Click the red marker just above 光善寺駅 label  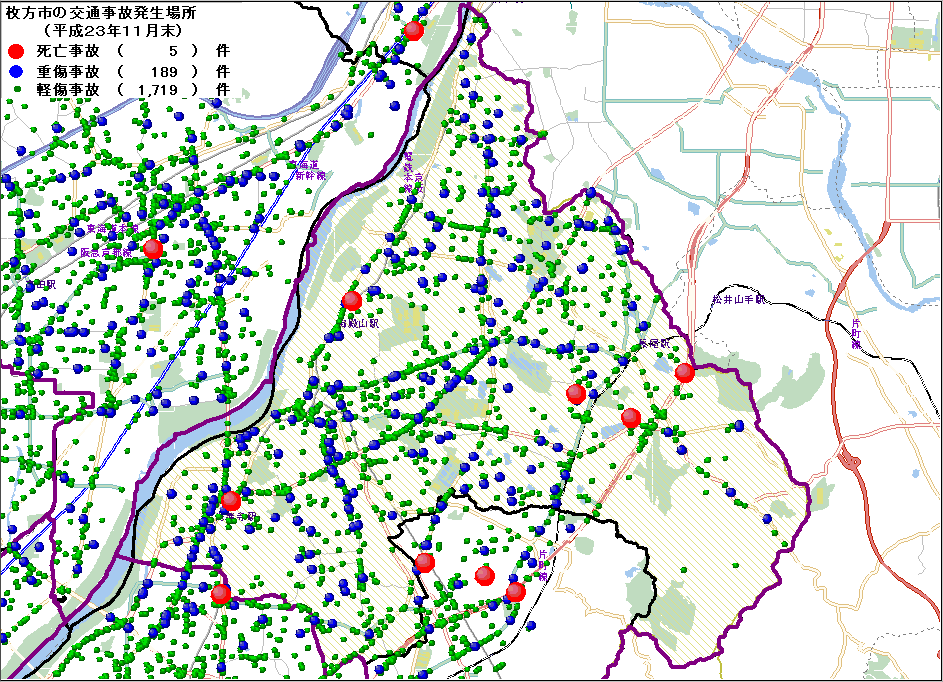(231, 501)
